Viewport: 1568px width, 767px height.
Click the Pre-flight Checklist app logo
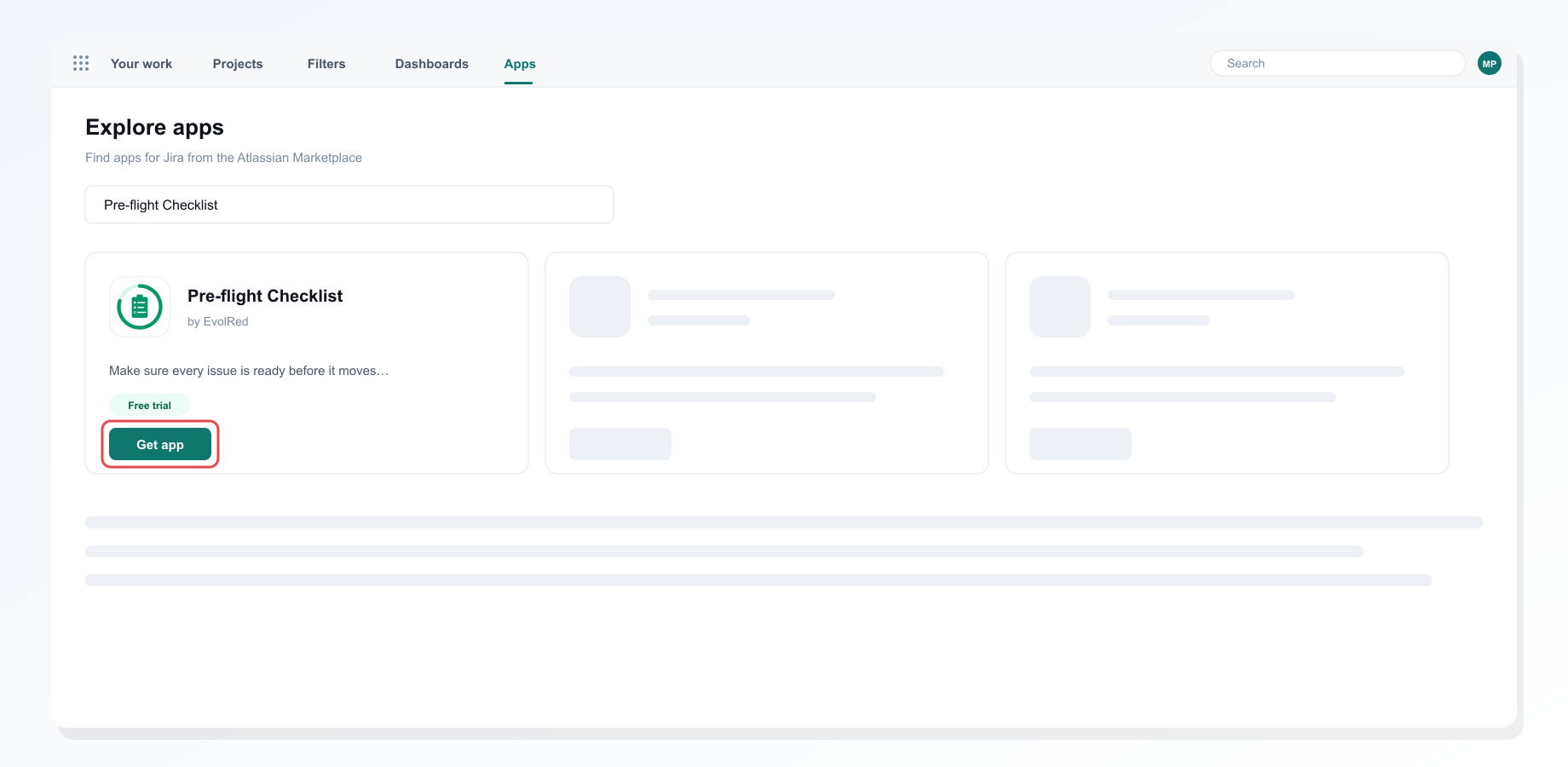(140, 307)
